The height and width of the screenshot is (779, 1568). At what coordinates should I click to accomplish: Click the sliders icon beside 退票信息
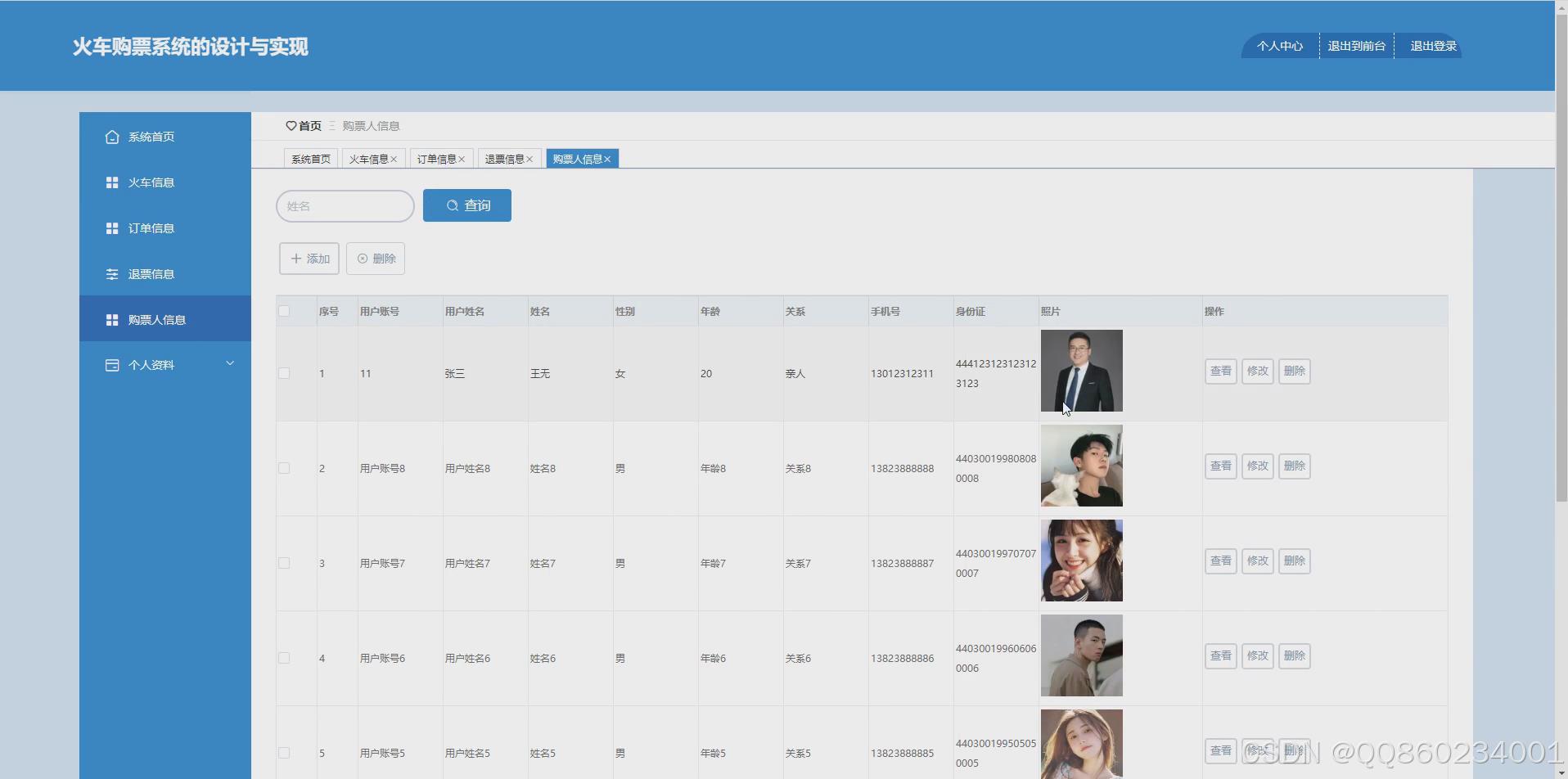pyautogui.click(x=112, y=274)
